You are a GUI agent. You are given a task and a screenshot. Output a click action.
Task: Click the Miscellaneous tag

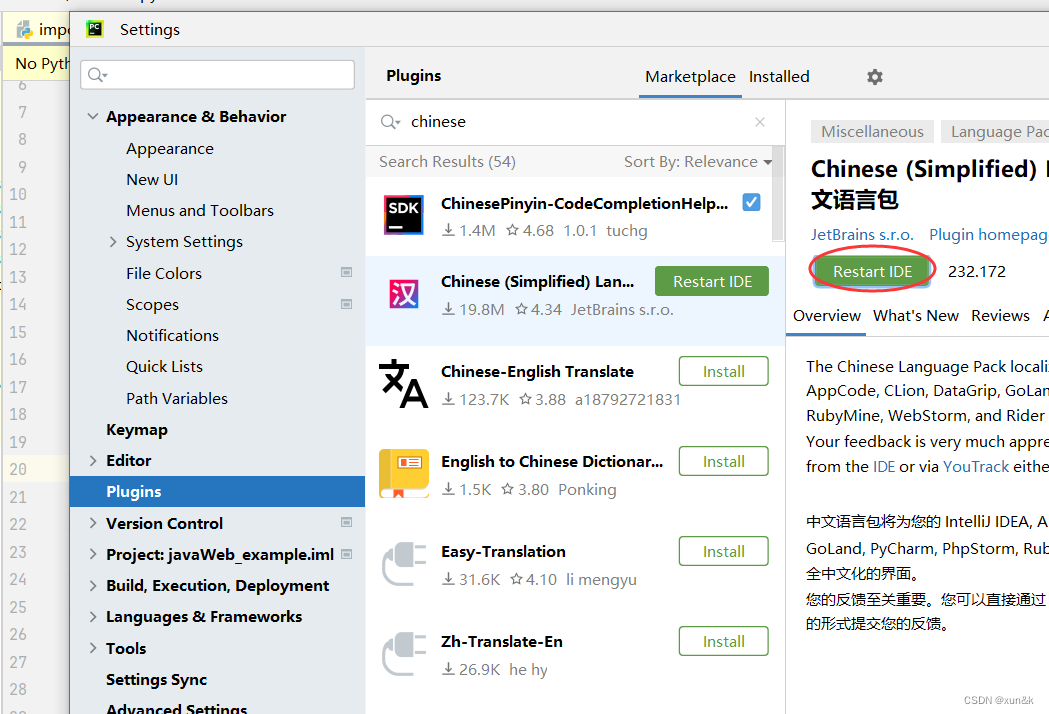[872, 132]
